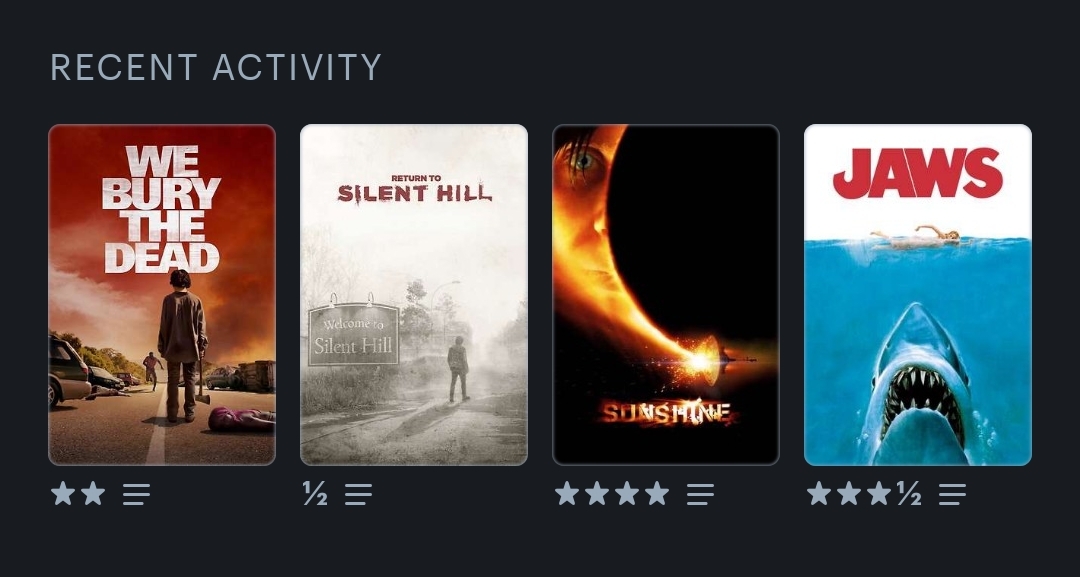Select the second star under We Bury the Dead
Viewport: 1080px width, 577px height.
(x=93, y=493)
